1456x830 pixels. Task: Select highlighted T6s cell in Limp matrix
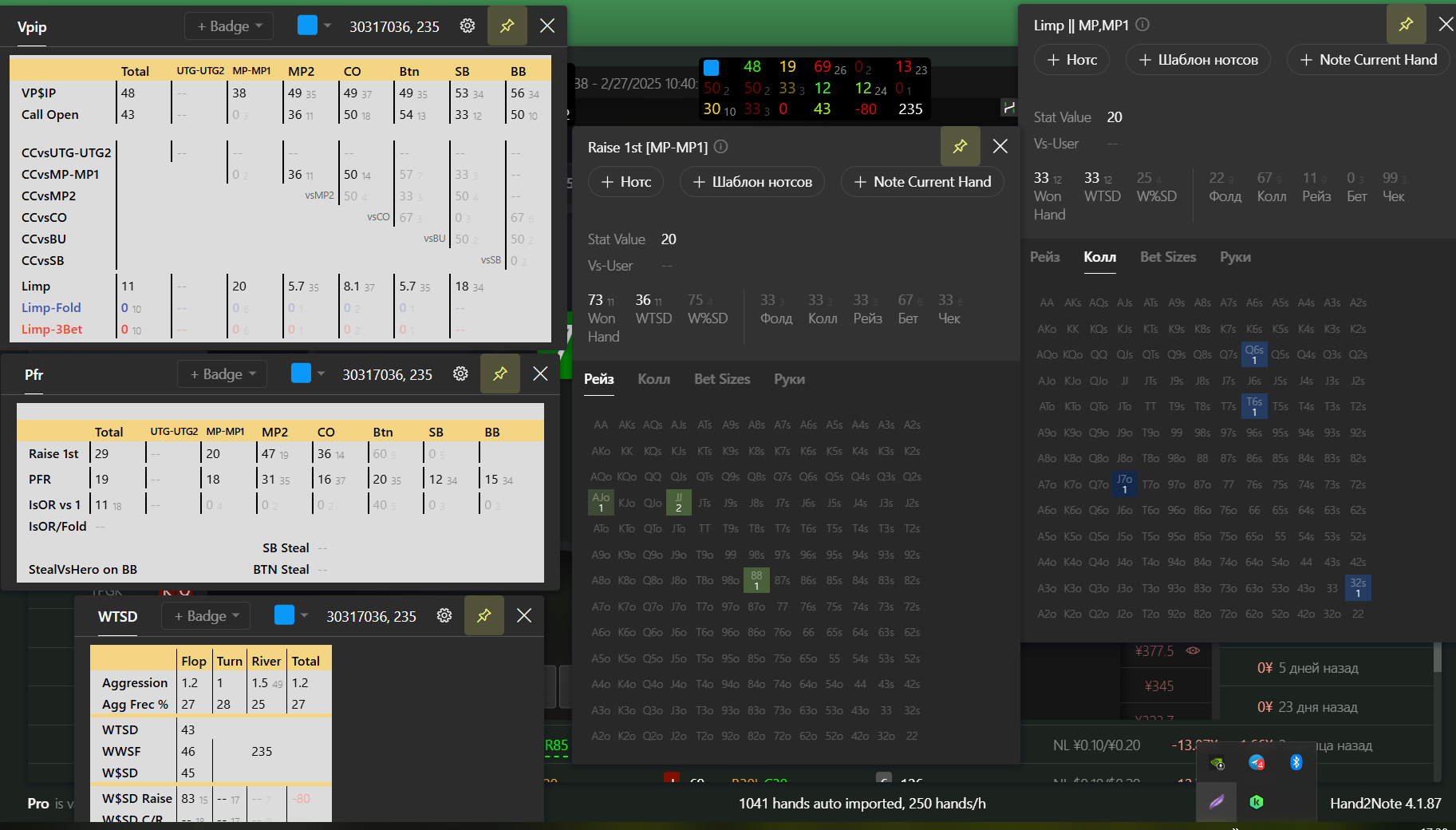coord(1254,406)
